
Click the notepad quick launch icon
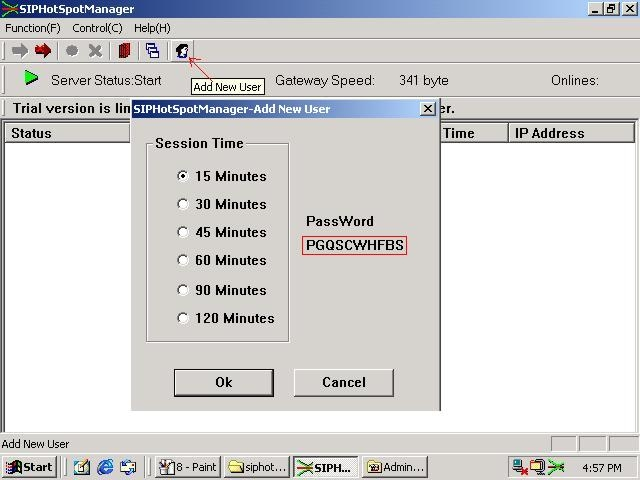82,467
